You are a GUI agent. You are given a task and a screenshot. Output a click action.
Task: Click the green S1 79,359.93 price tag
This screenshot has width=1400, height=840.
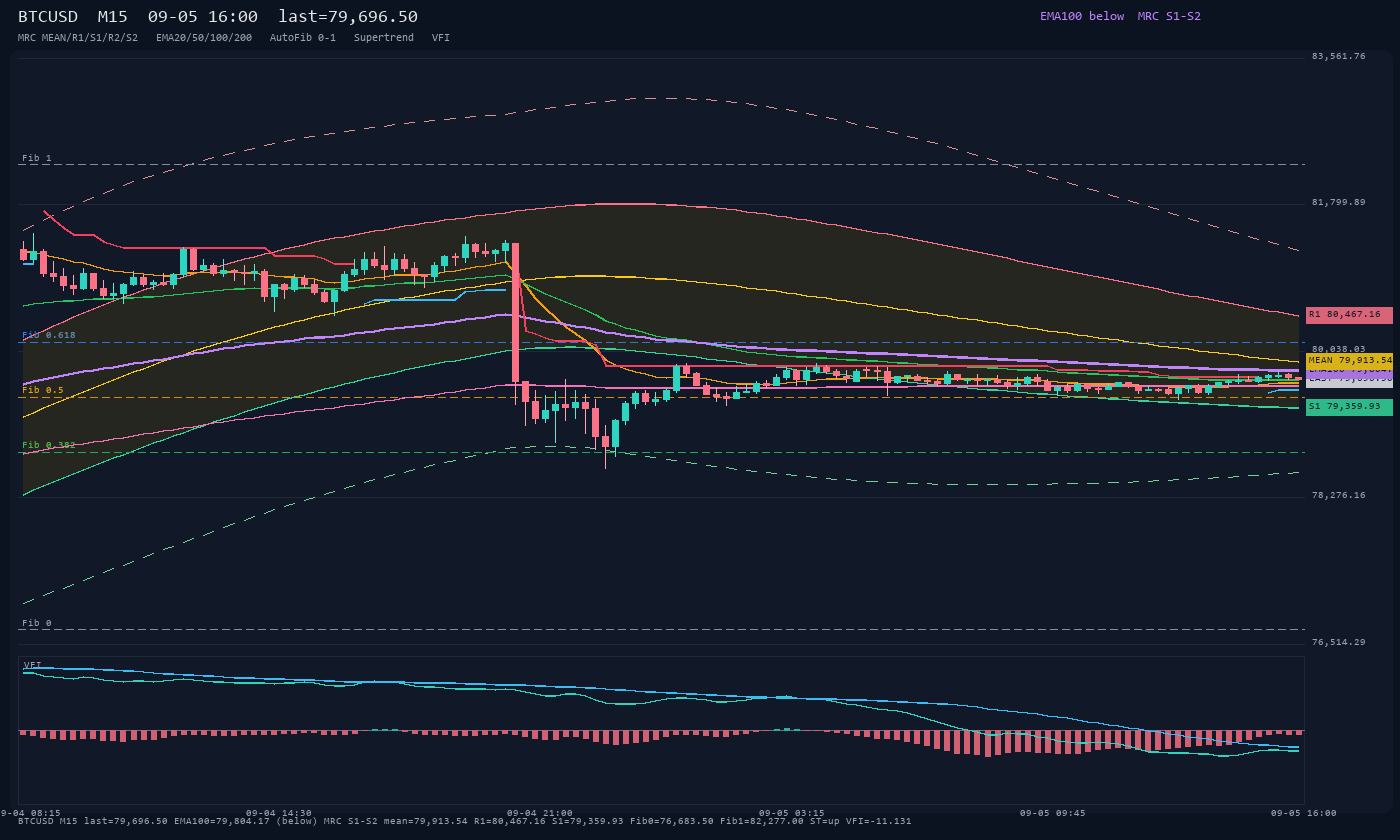1349,407
